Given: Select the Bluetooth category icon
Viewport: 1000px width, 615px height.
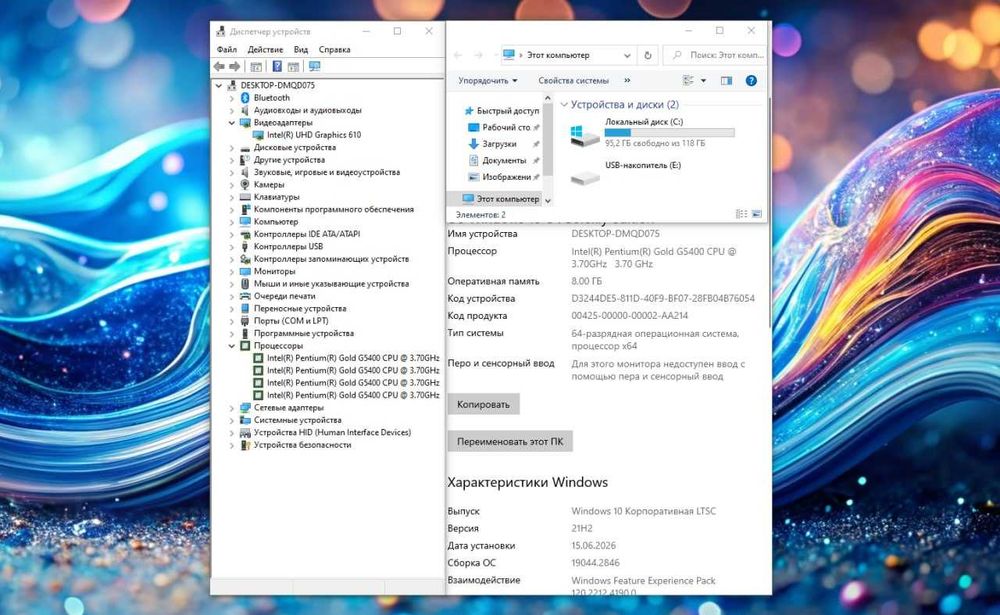Looking at the screenshot, I should [x=245, y=98].
